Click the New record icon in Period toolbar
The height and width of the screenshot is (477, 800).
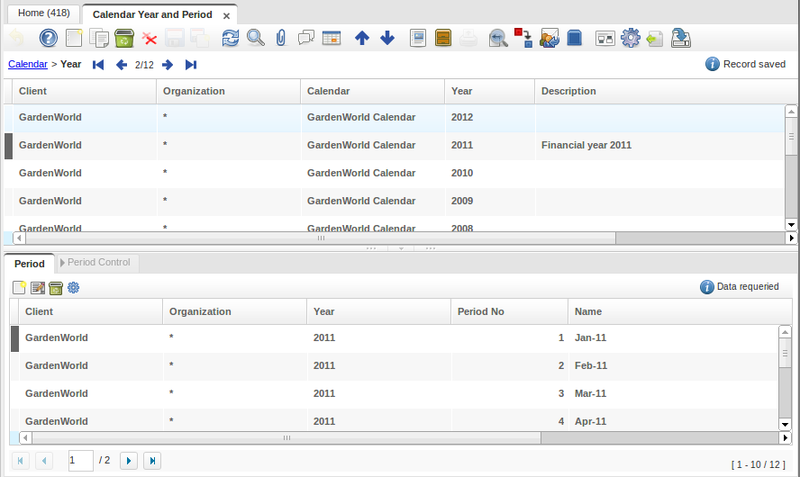coord(19,288)
